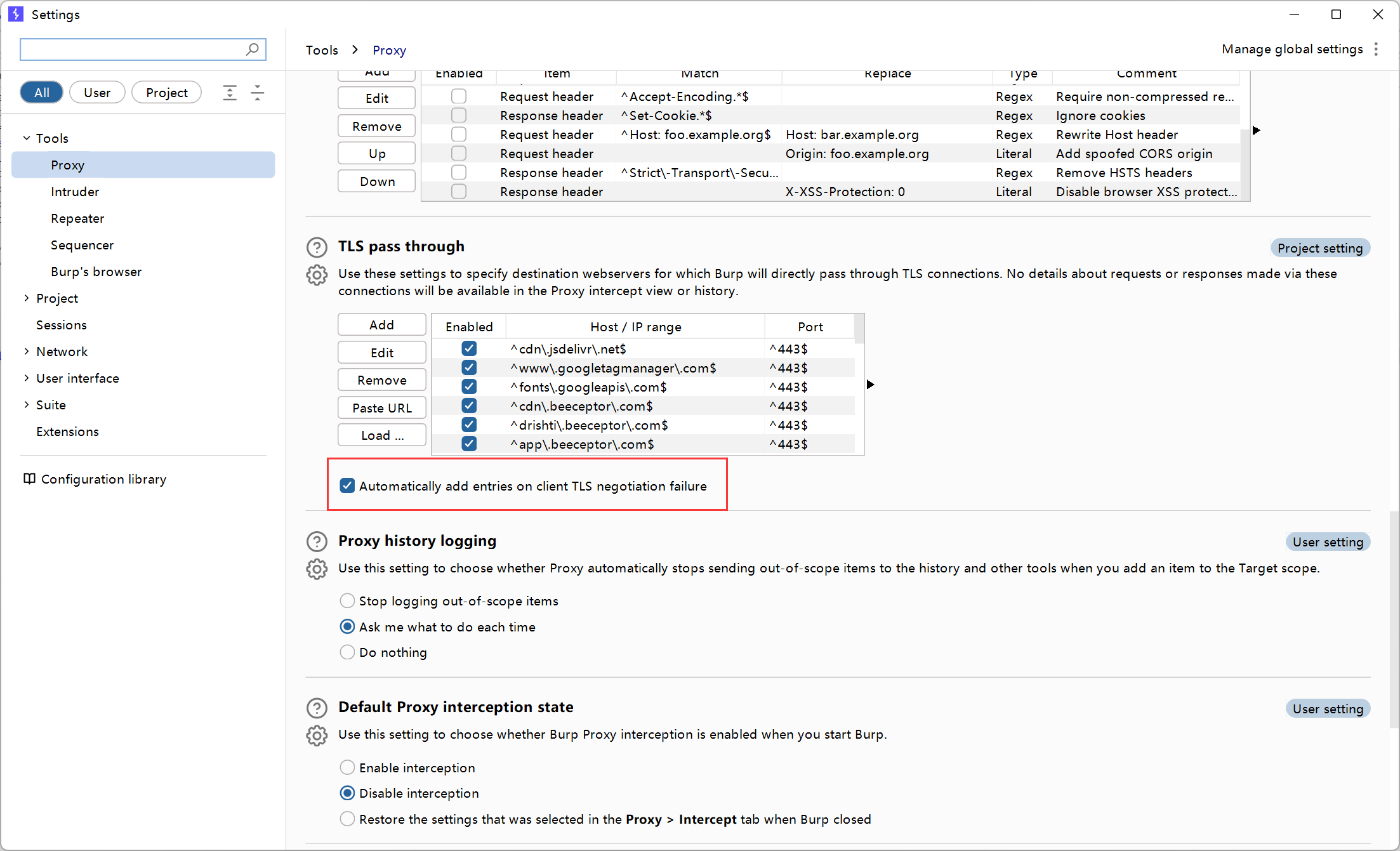1400x851 pixels.
Task: Click the TLS hosts table scrollbar
Action: click(859, 328)
